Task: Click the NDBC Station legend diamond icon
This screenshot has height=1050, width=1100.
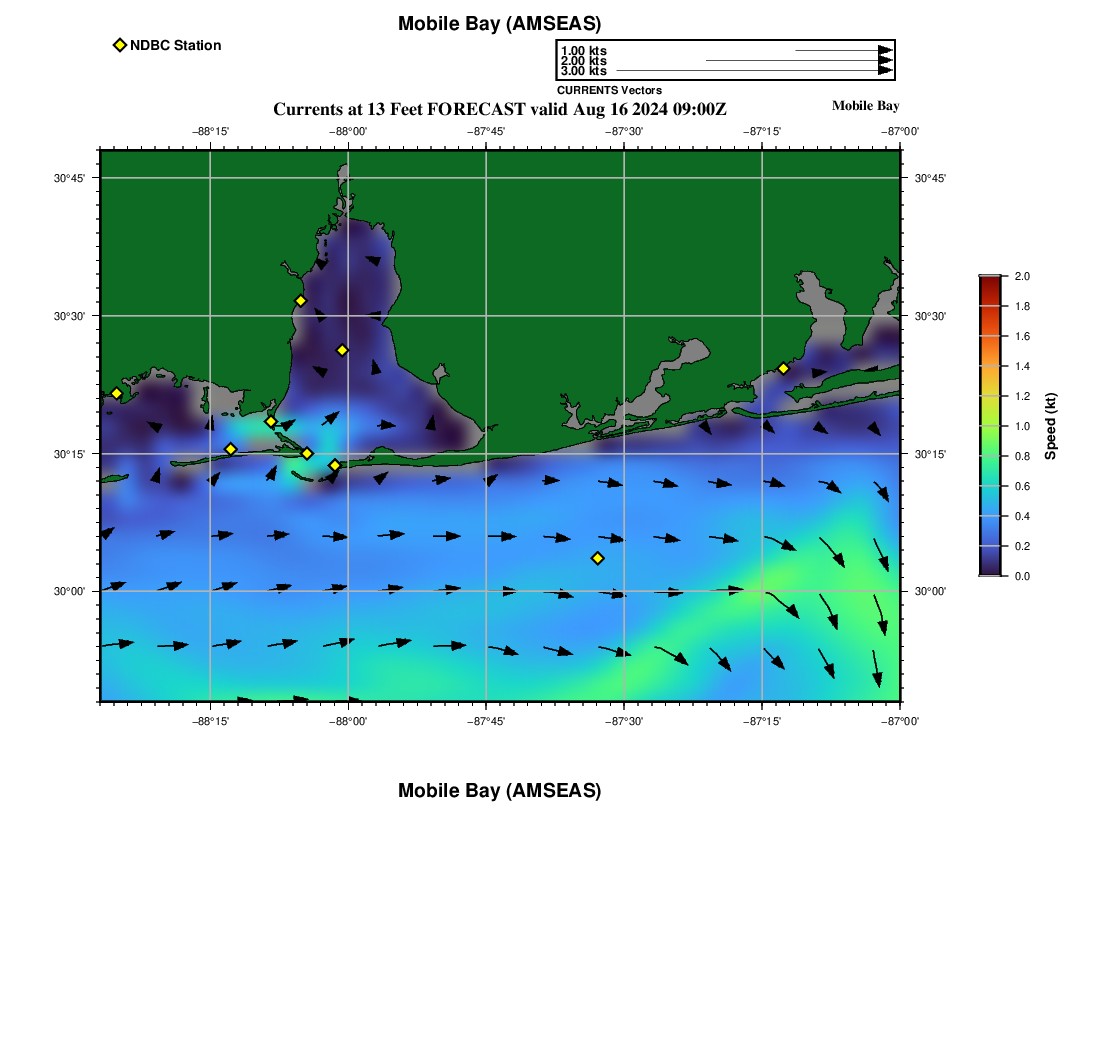Action: [120, 45]
